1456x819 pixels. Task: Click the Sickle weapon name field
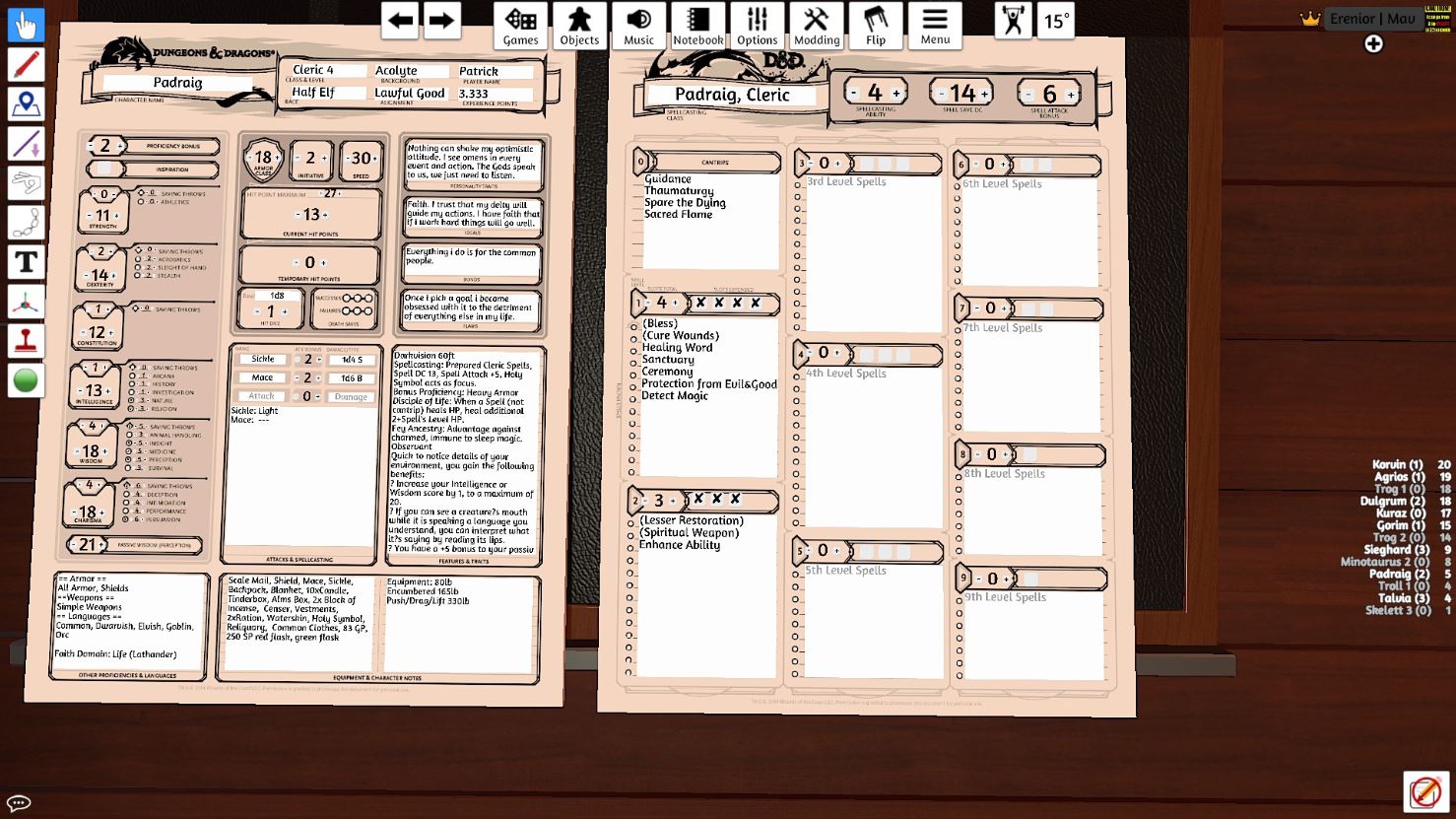[x=263, y=359]
